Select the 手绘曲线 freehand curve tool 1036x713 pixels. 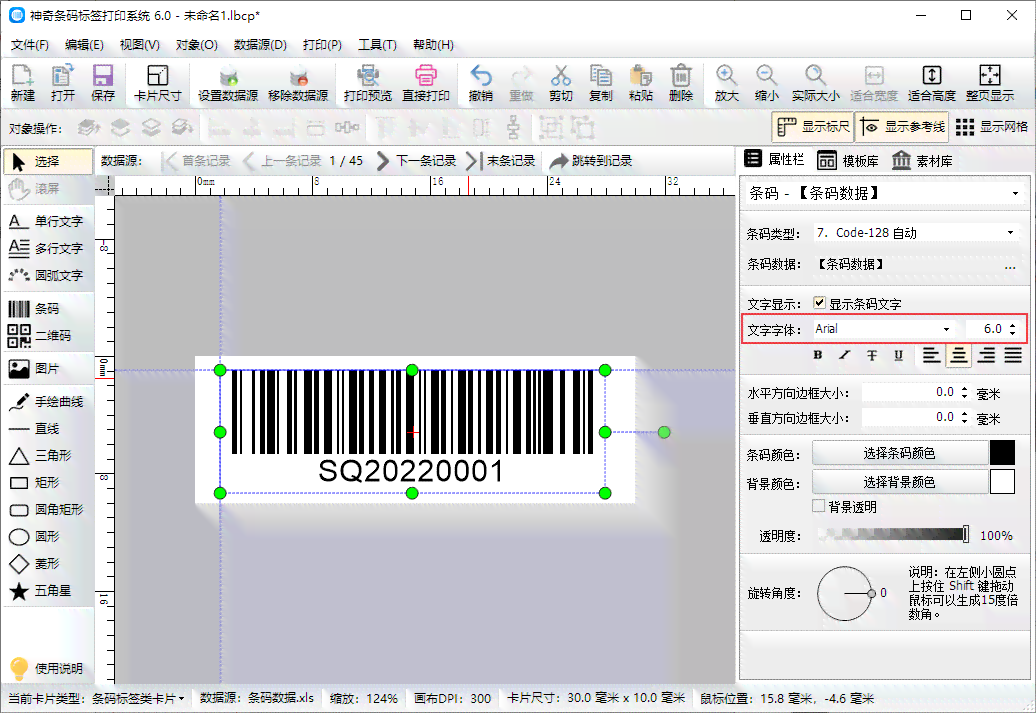pos(48,402)
